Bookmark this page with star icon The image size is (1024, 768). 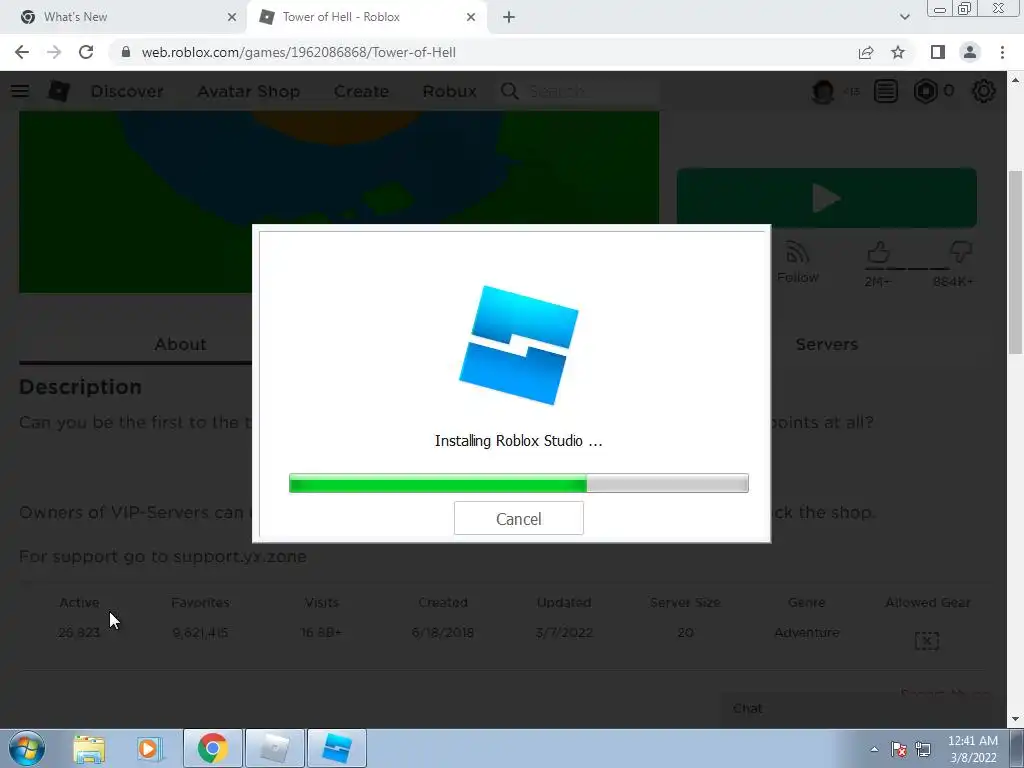[898, 52]
